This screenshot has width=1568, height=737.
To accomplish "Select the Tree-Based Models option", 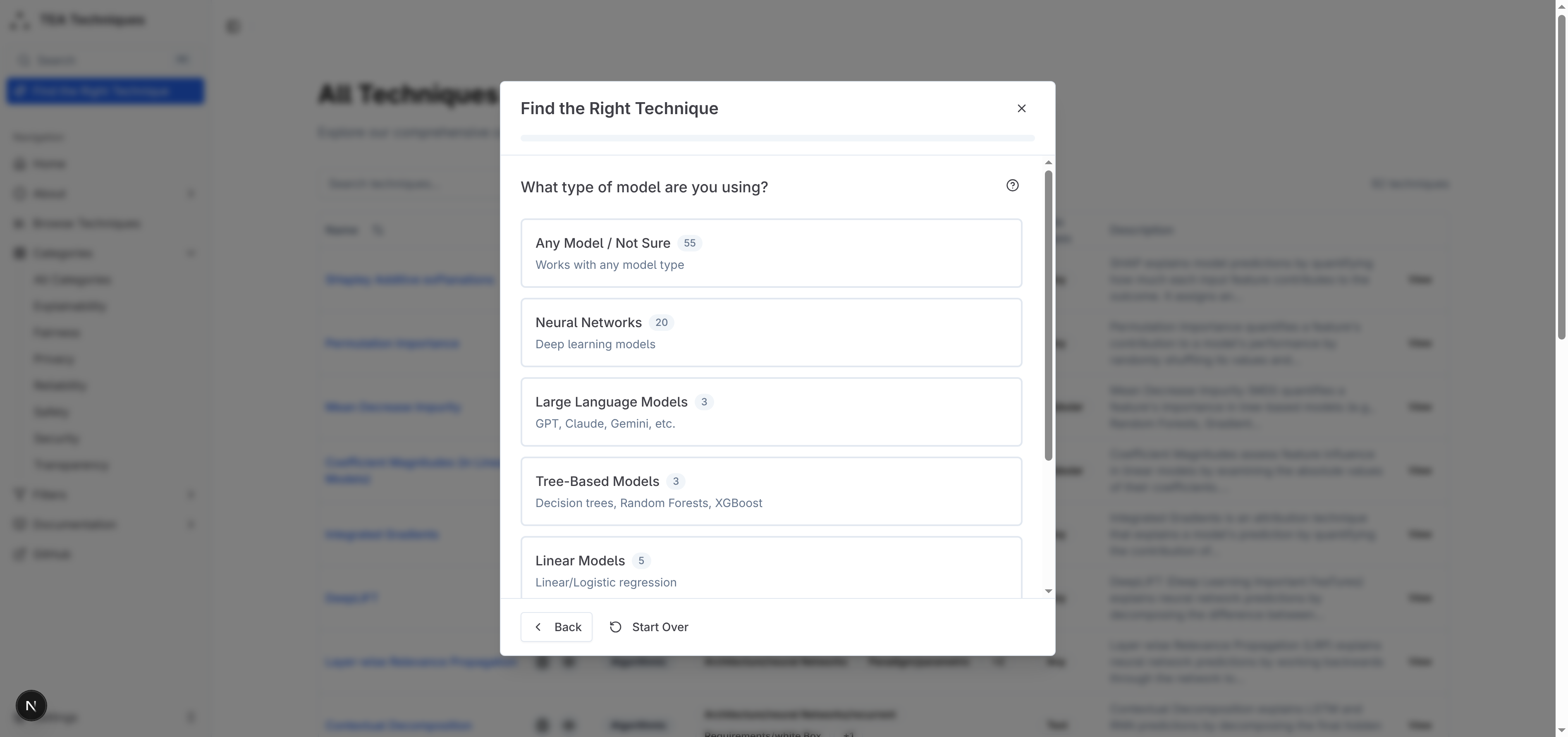I will (771, 491).
